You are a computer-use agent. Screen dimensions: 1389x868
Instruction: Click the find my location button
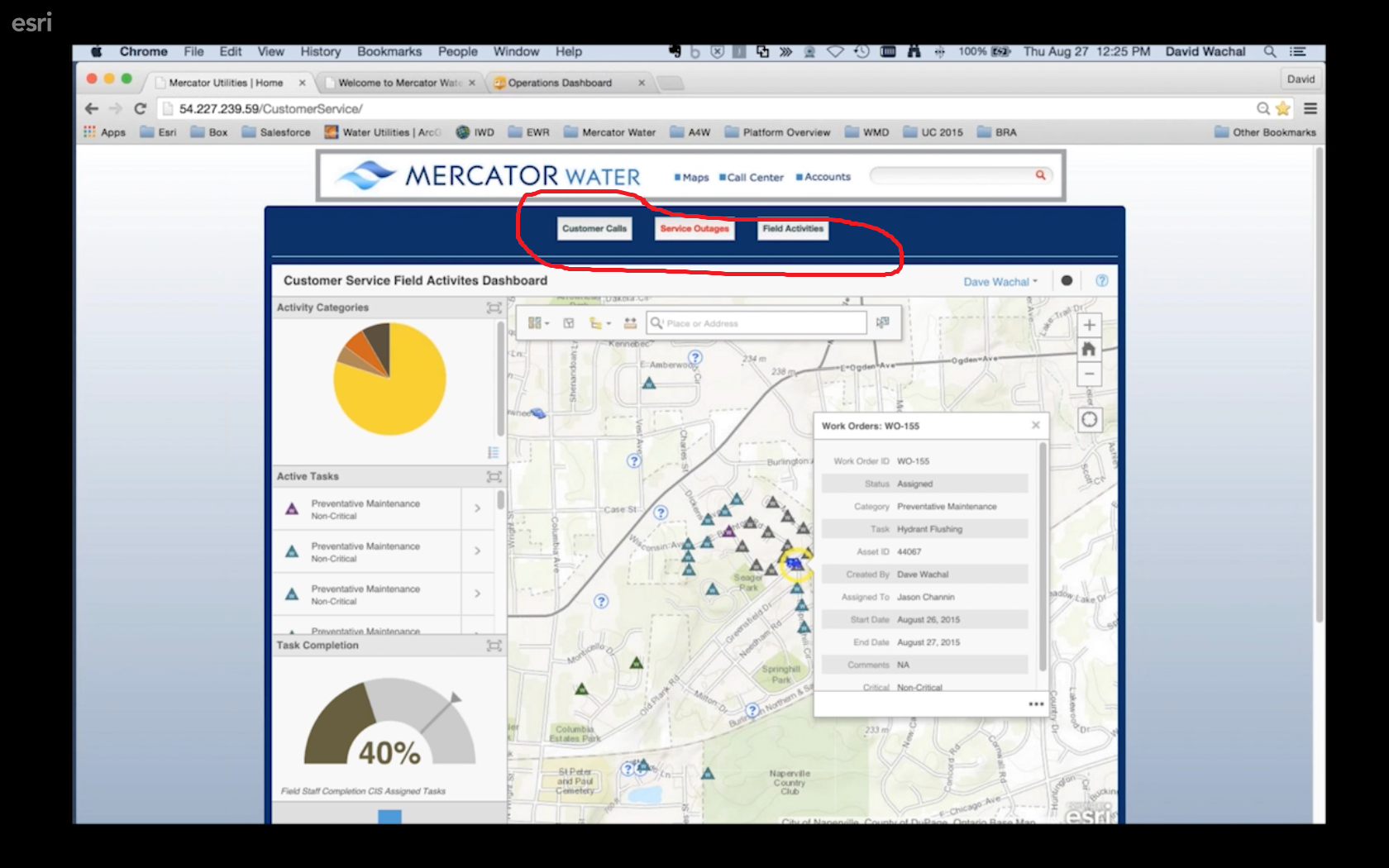(x=1089, y=419)
